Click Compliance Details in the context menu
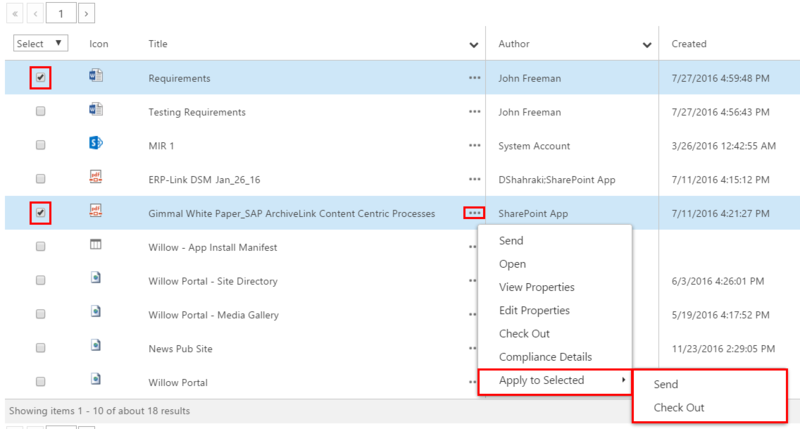 pos(545,357)
